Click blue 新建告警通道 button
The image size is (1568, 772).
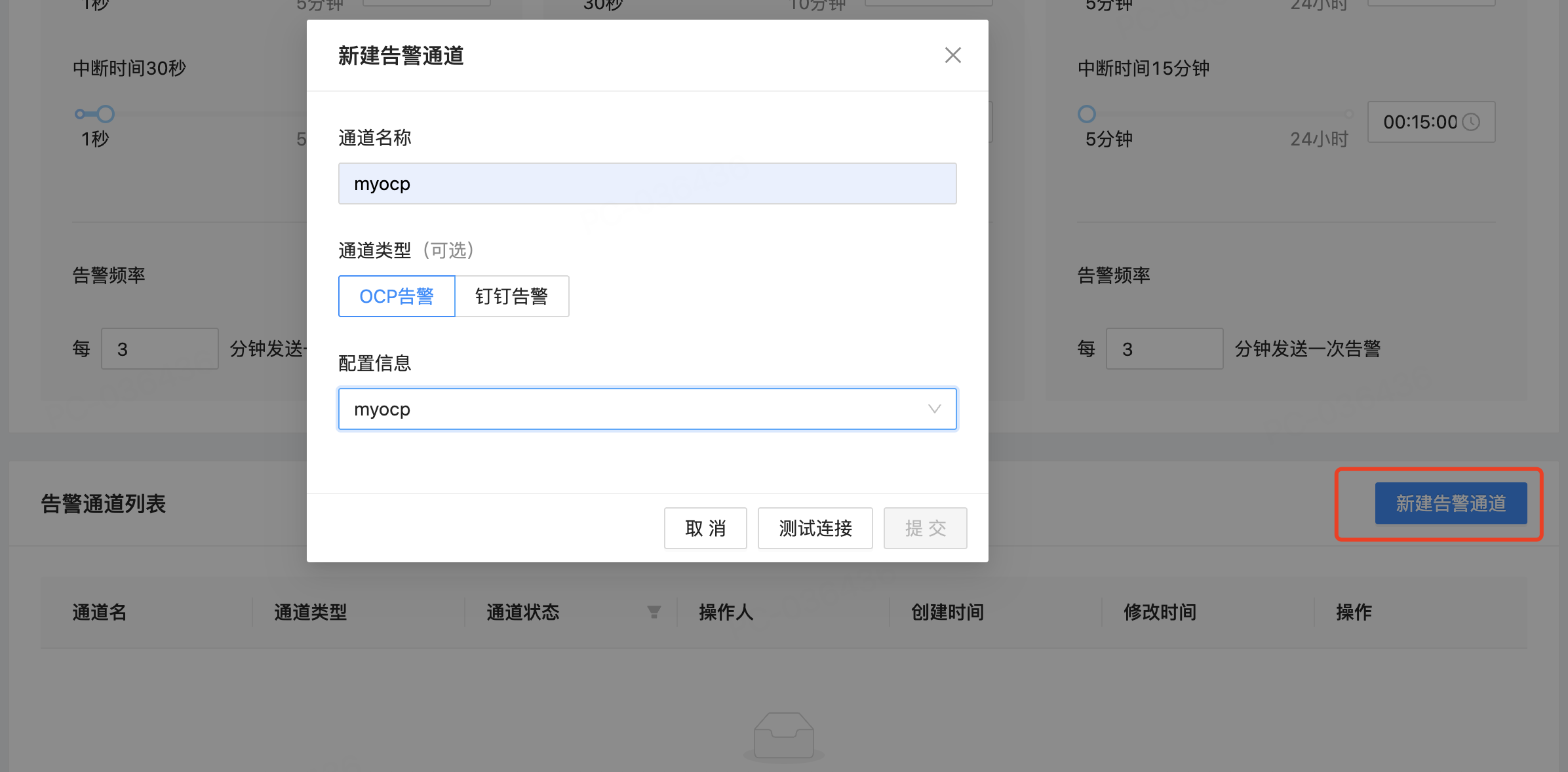click(x=1451, y=503)
